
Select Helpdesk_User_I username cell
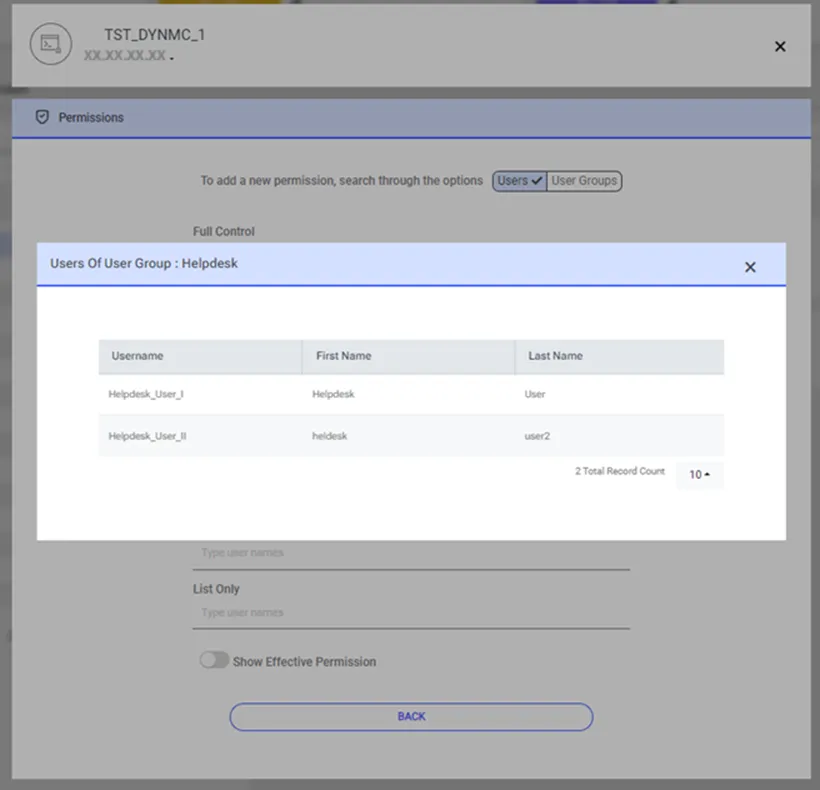pos(146,394)
